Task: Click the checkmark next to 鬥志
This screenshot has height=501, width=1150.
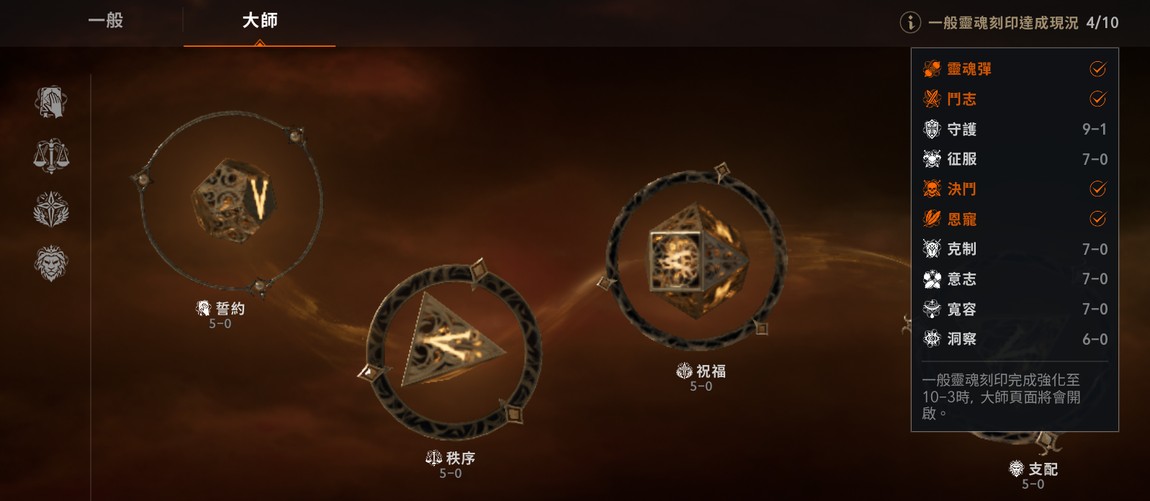Action: 1098,98
